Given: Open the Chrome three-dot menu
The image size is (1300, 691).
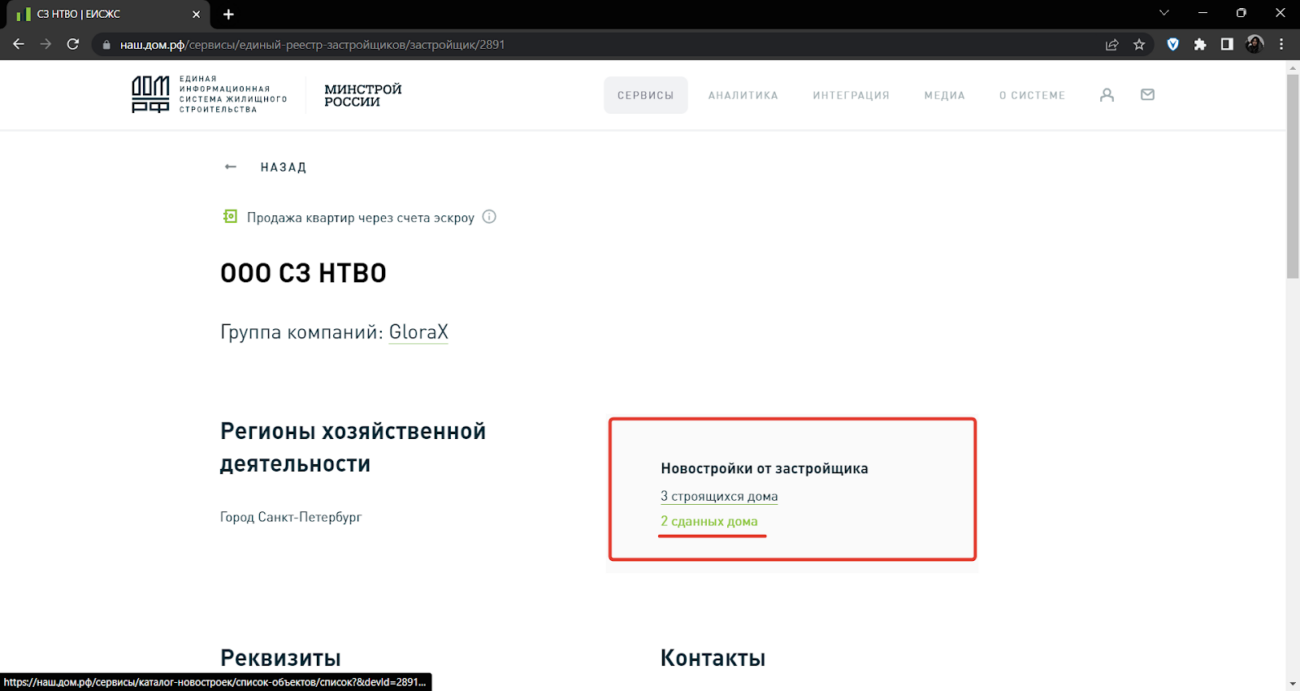Looking at the screenshot, I should click(x=1282, y=44).
